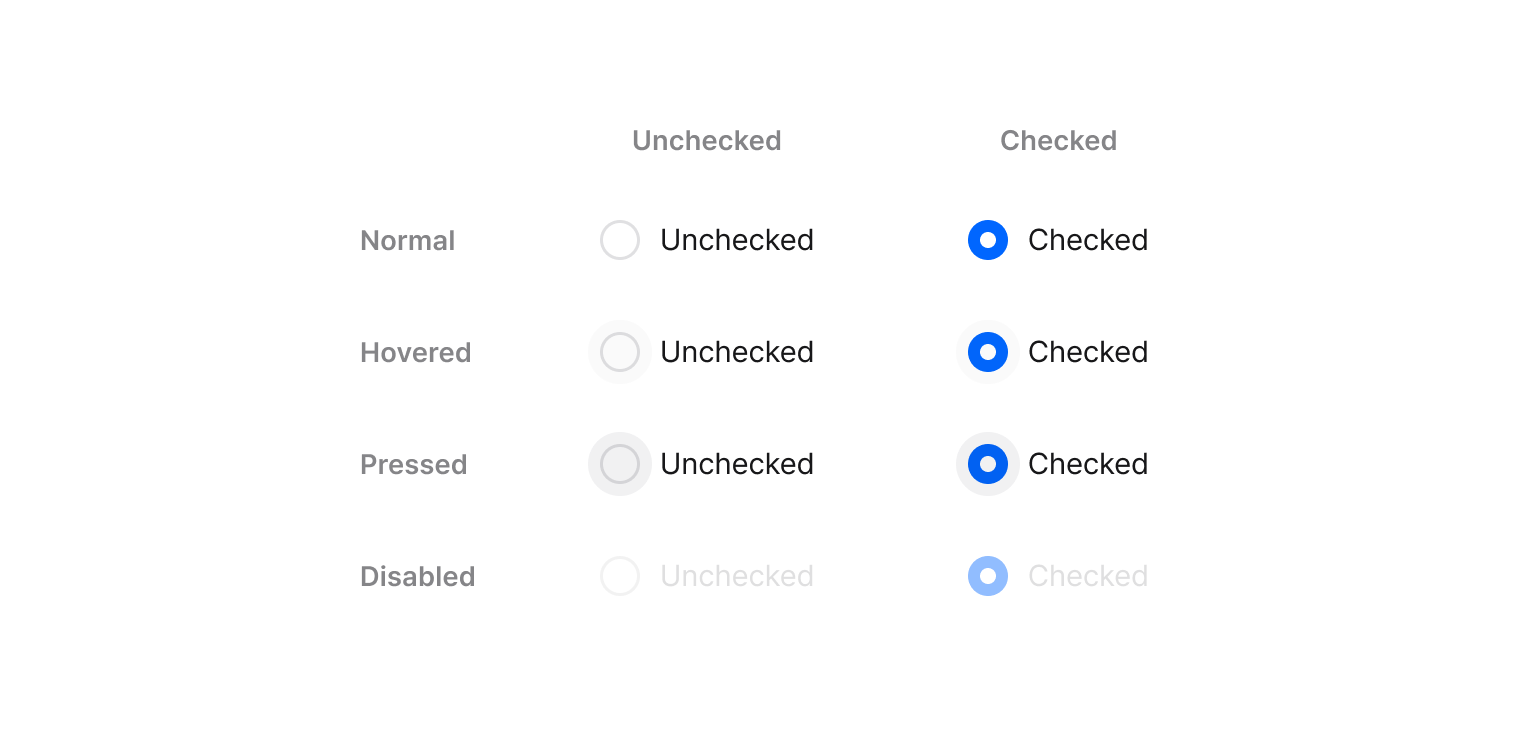Select the Normal unchecked radio button
This screenshot has width=1520, height=740.
(x=620, y=240)
